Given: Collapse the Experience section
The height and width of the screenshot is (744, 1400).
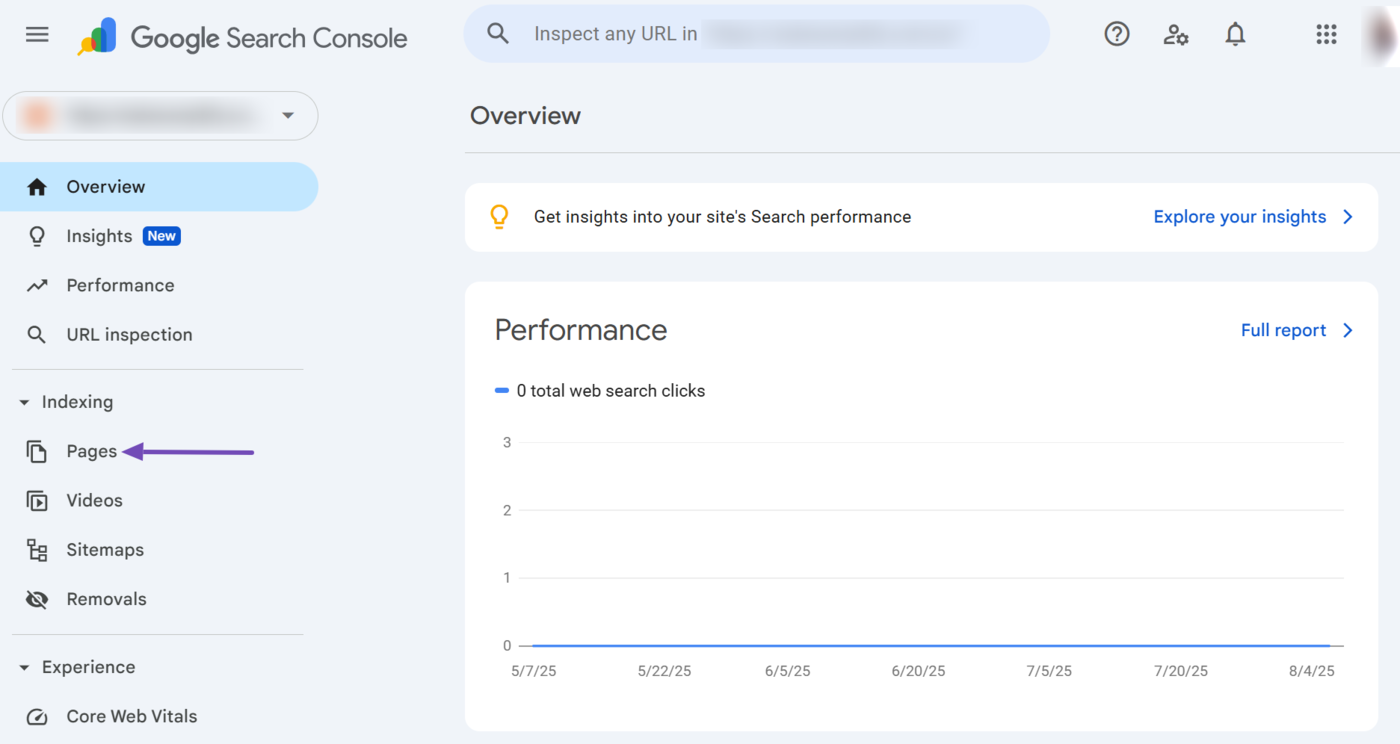Looking at the screenshot, I should (24, 668).
